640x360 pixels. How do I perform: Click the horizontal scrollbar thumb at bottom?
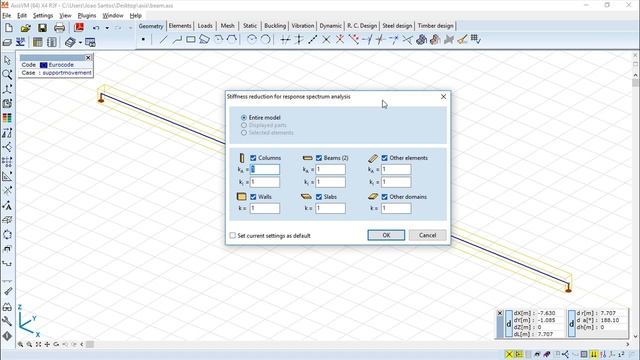tap(90, 344)
